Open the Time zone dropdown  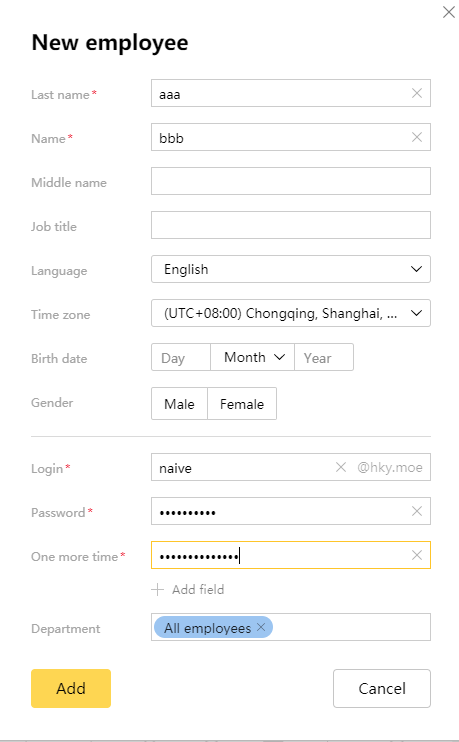click(291, 313)
